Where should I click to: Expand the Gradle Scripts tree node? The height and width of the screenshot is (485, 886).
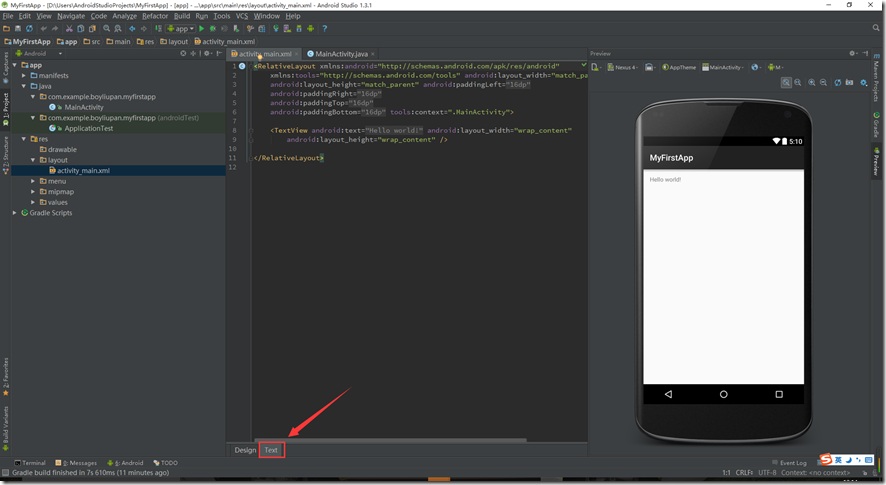[15, 213]
